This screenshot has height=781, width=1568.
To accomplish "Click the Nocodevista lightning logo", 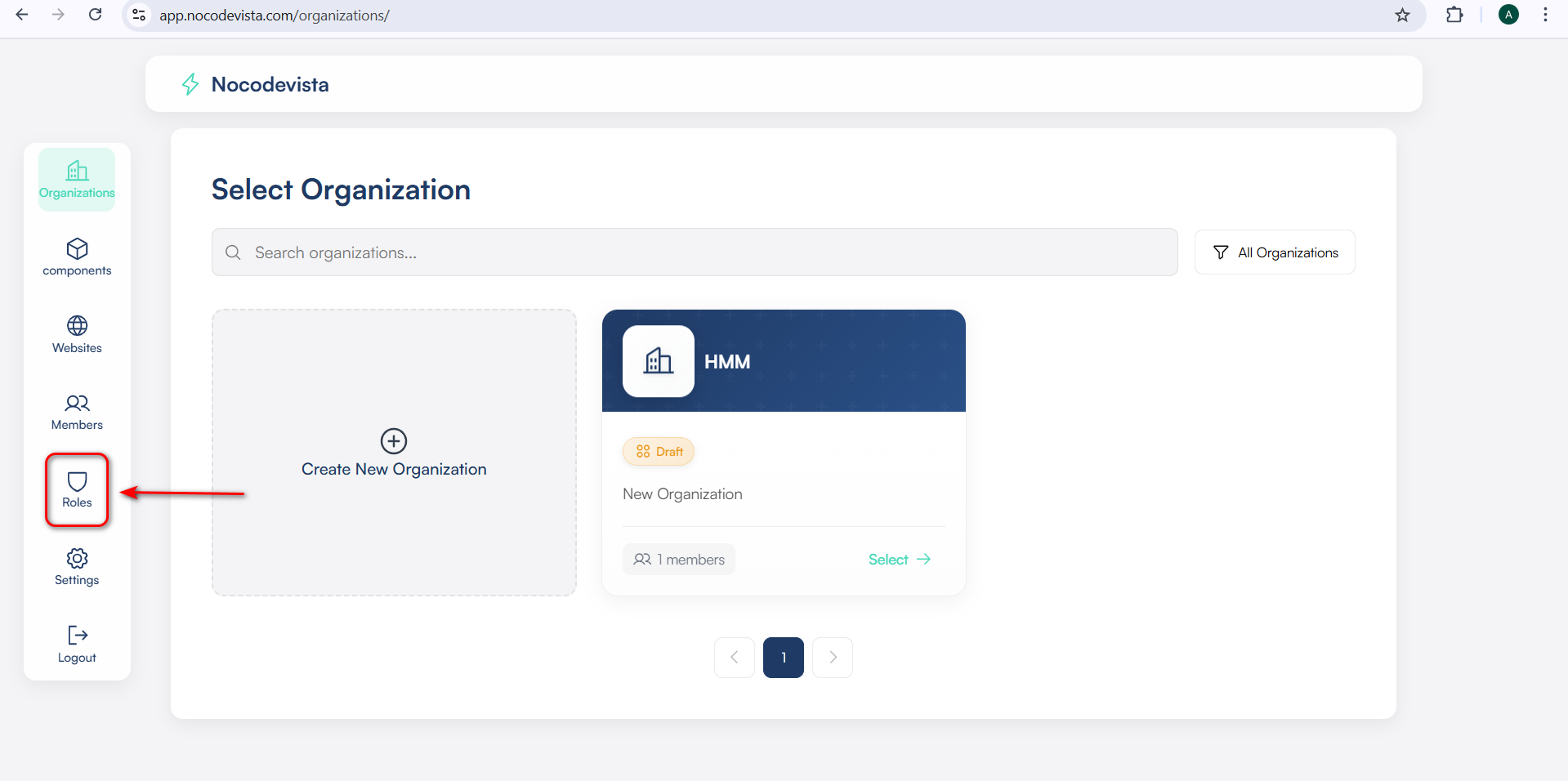I will point(190,84).
